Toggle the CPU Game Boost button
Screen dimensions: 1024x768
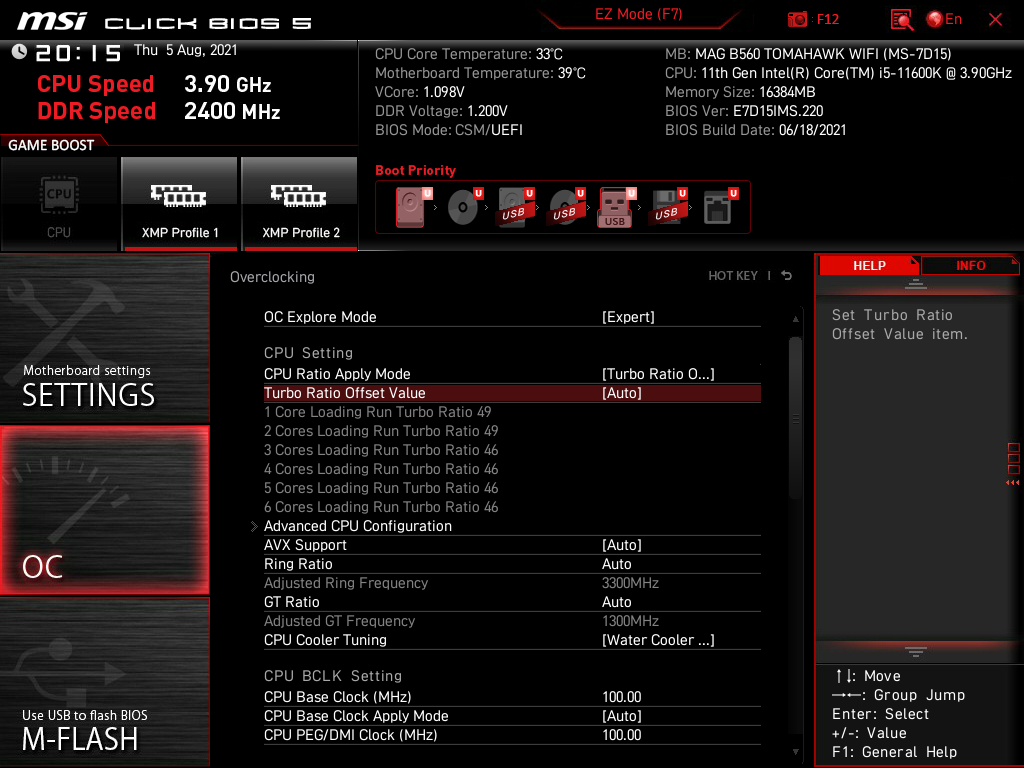tap(59, 204)
